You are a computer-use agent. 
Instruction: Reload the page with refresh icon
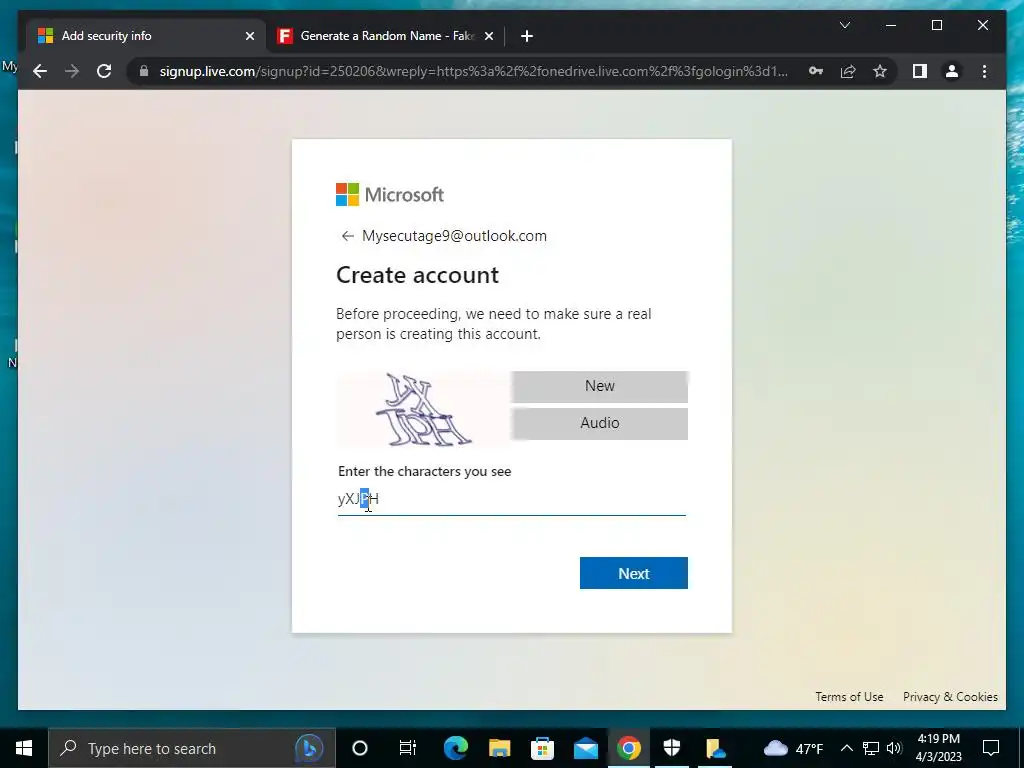104,71
